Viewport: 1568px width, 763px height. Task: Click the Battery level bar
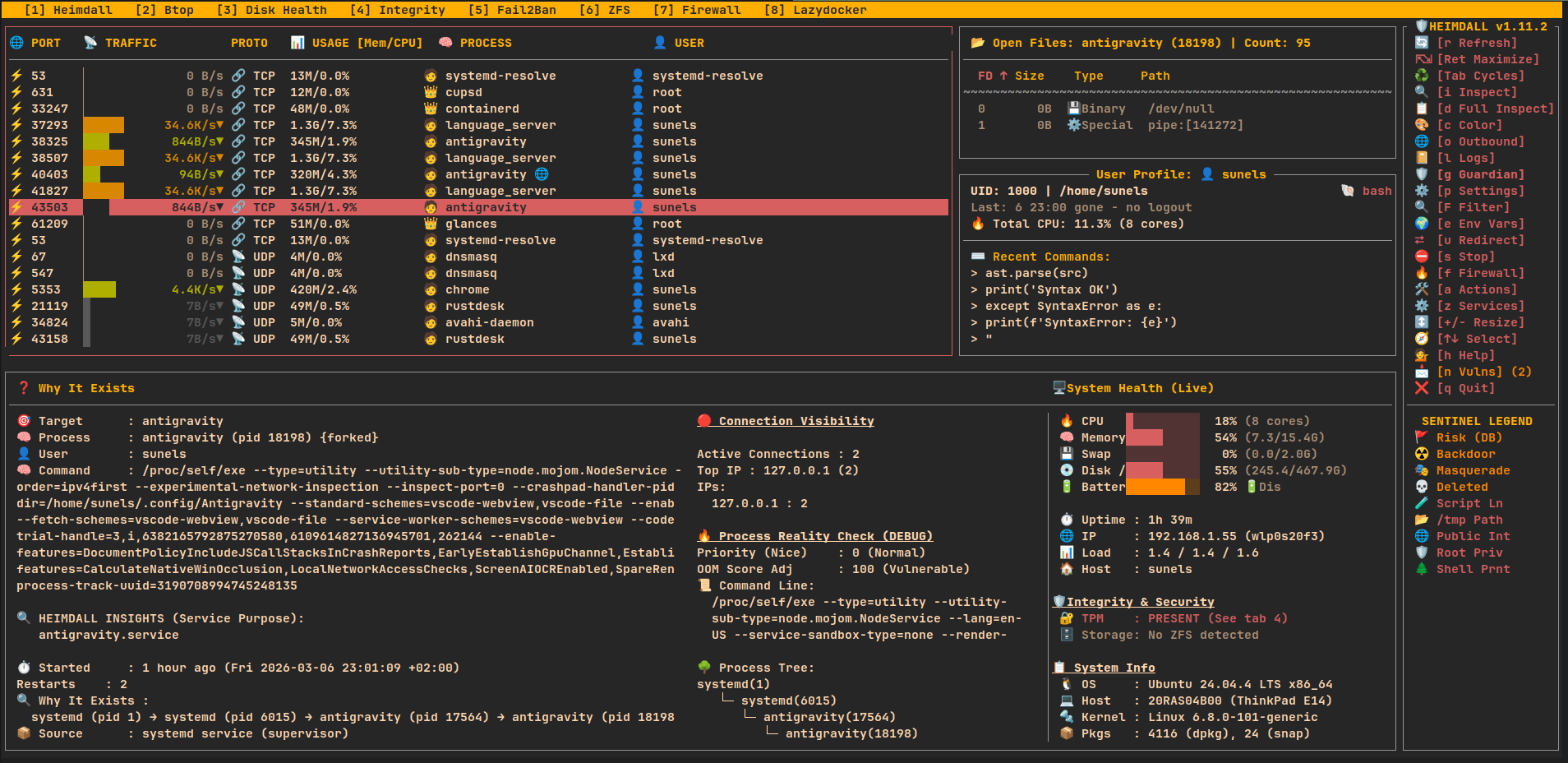pos(1163,487)
